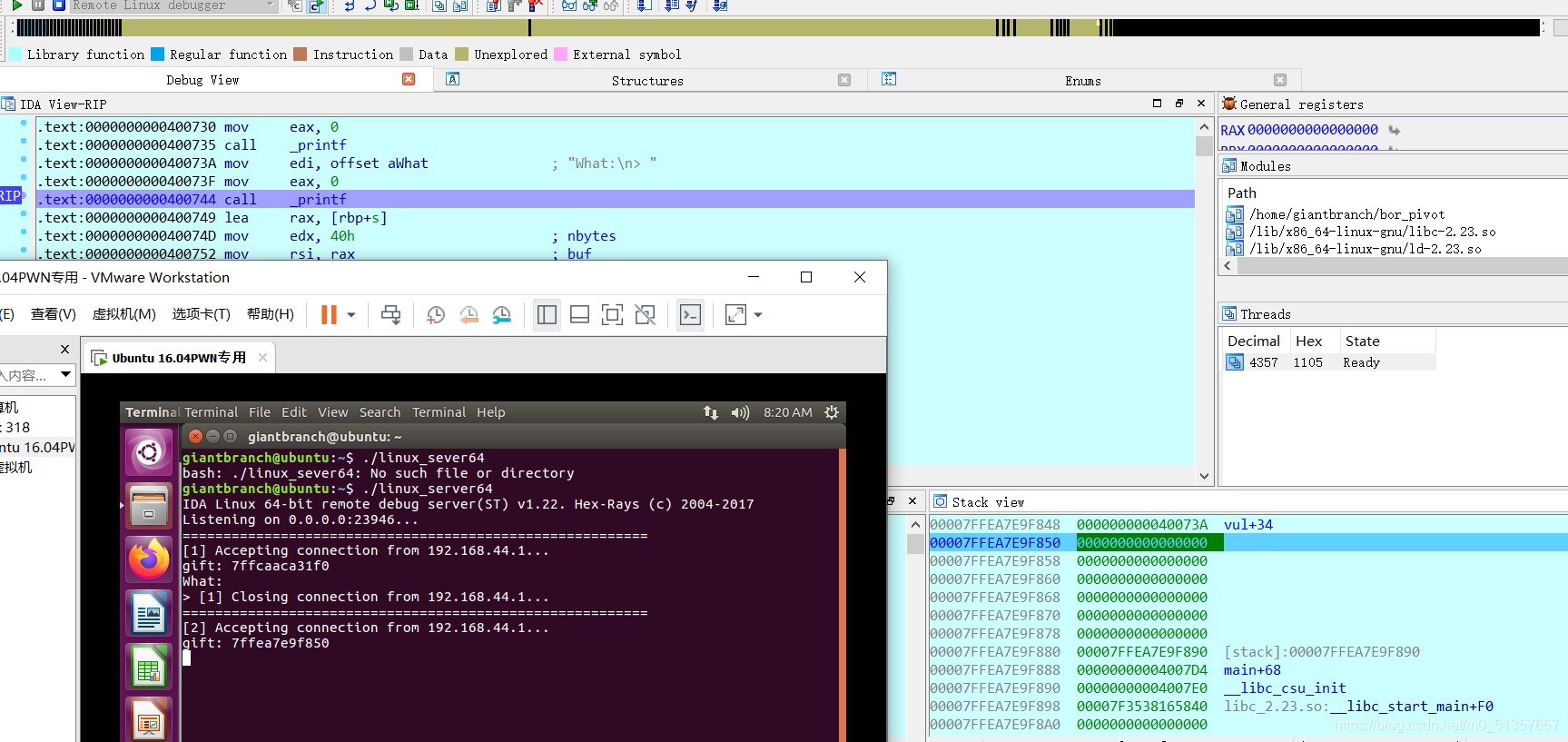Revert the VM to its previous snapshot
Screen dimensions: 1568x742
pyautogui.click(x=468, y=314)
